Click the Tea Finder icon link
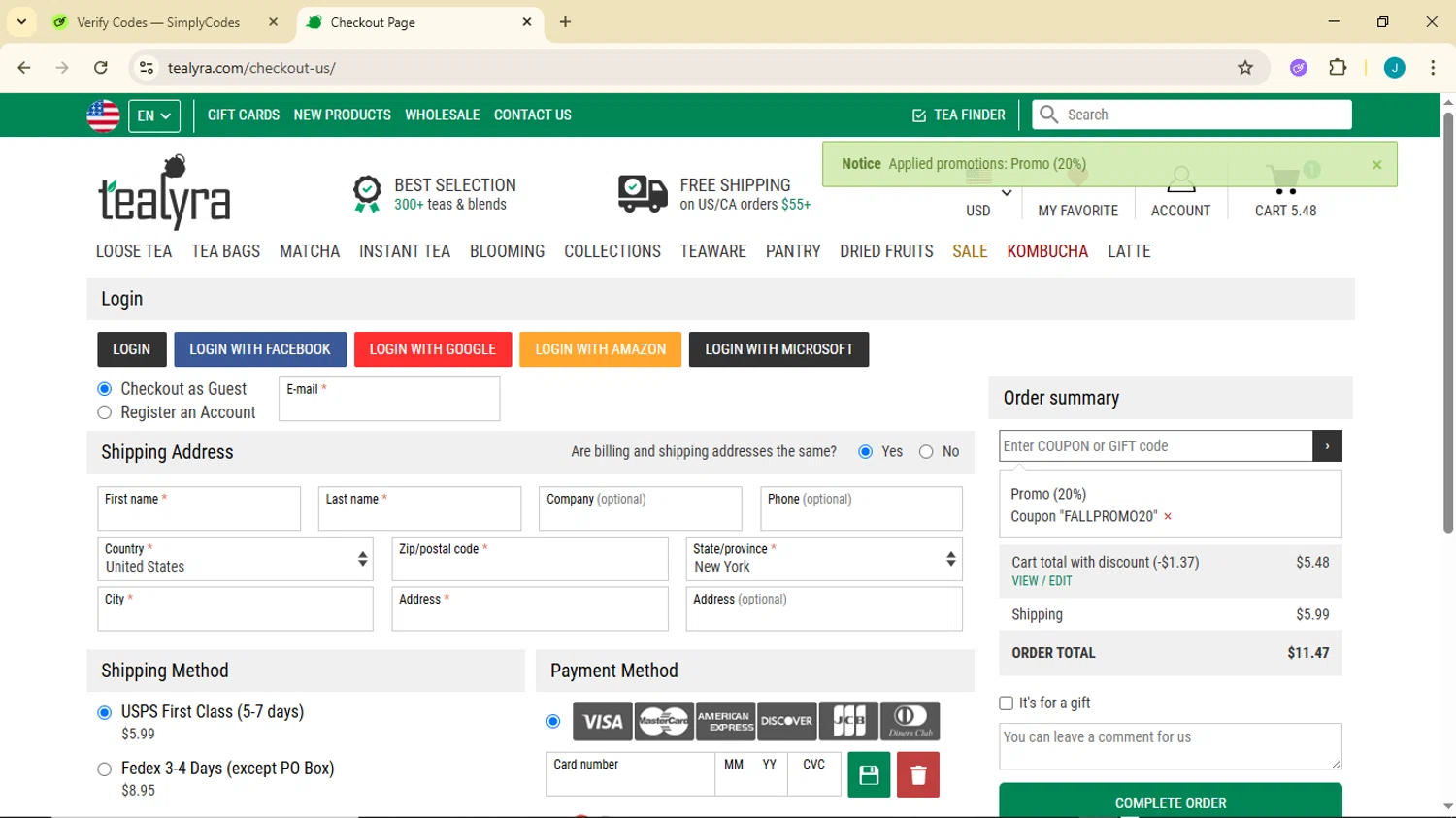This screenshot has height=818, width=1456. click(958, 115)
